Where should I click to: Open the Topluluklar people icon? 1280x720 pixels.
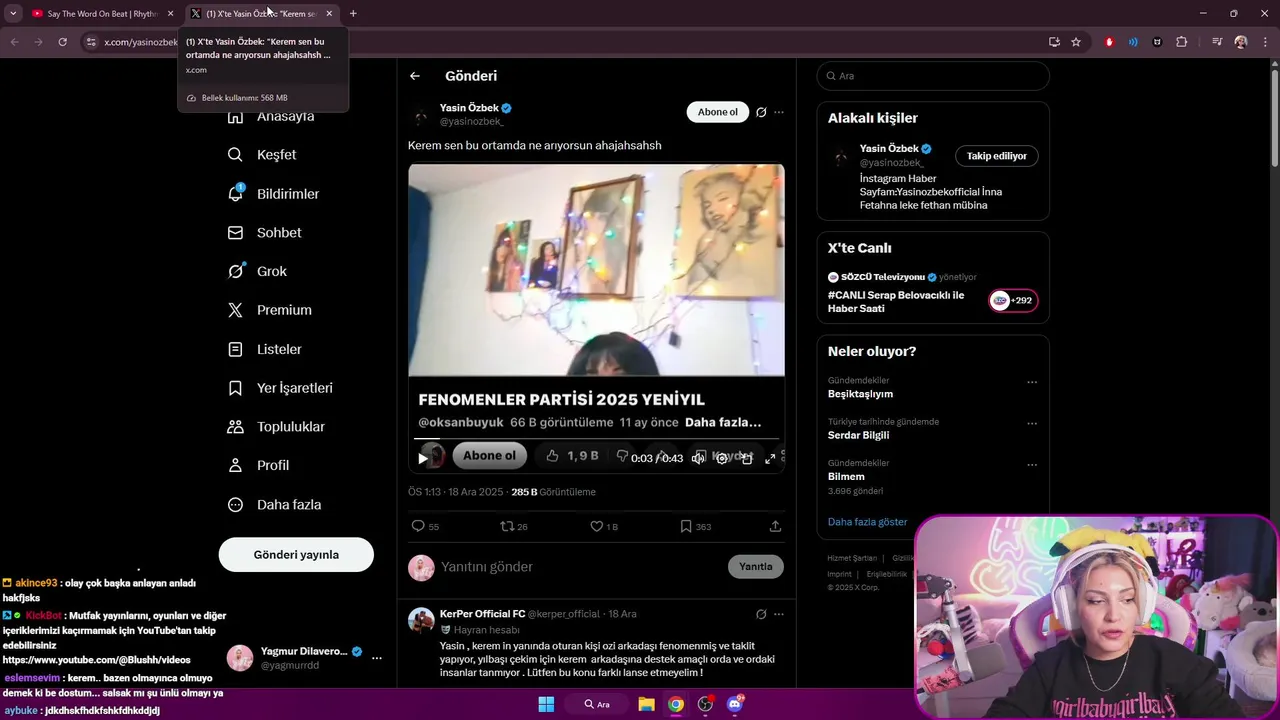235,427
